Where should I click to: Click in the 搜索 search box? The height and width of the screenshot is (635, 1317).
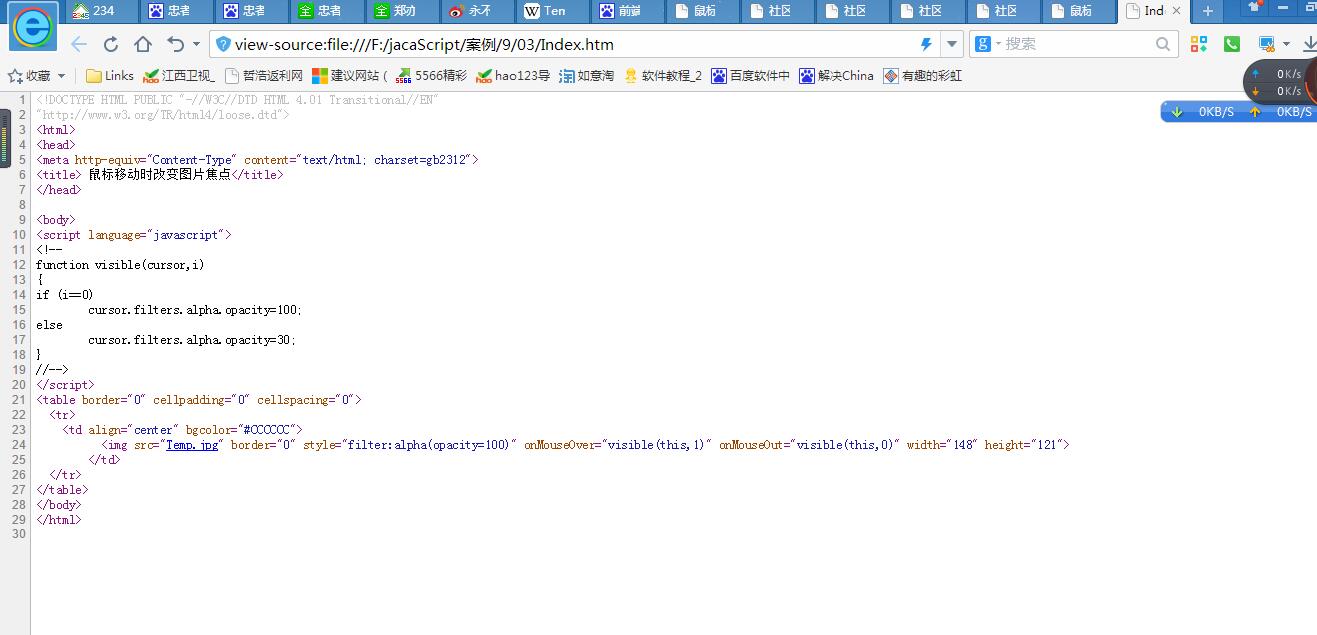(x=1076, y=44)
